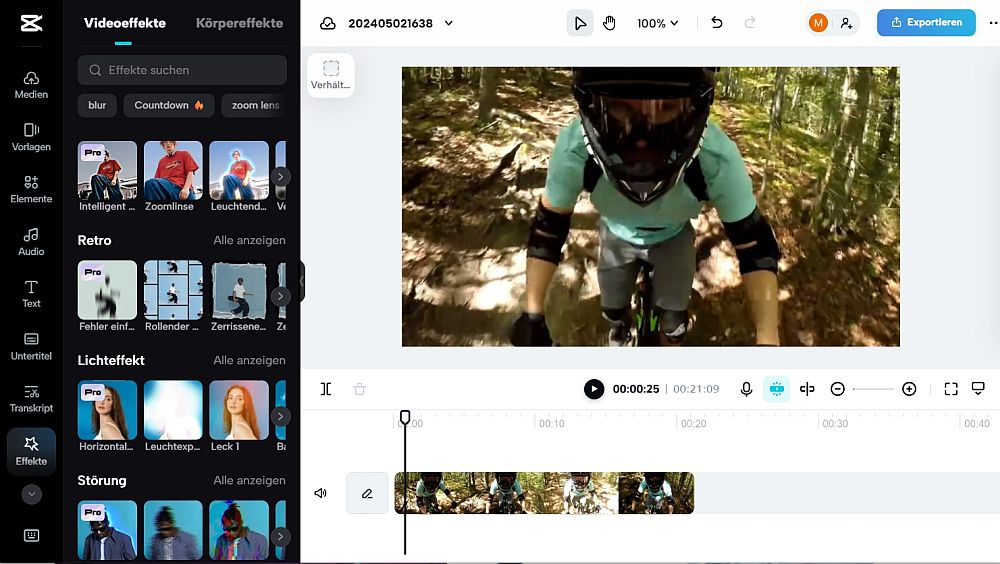1000x564 pixels.
Task: Toggle timeline snapping magnet button
Action: click(x=776, y=389)
